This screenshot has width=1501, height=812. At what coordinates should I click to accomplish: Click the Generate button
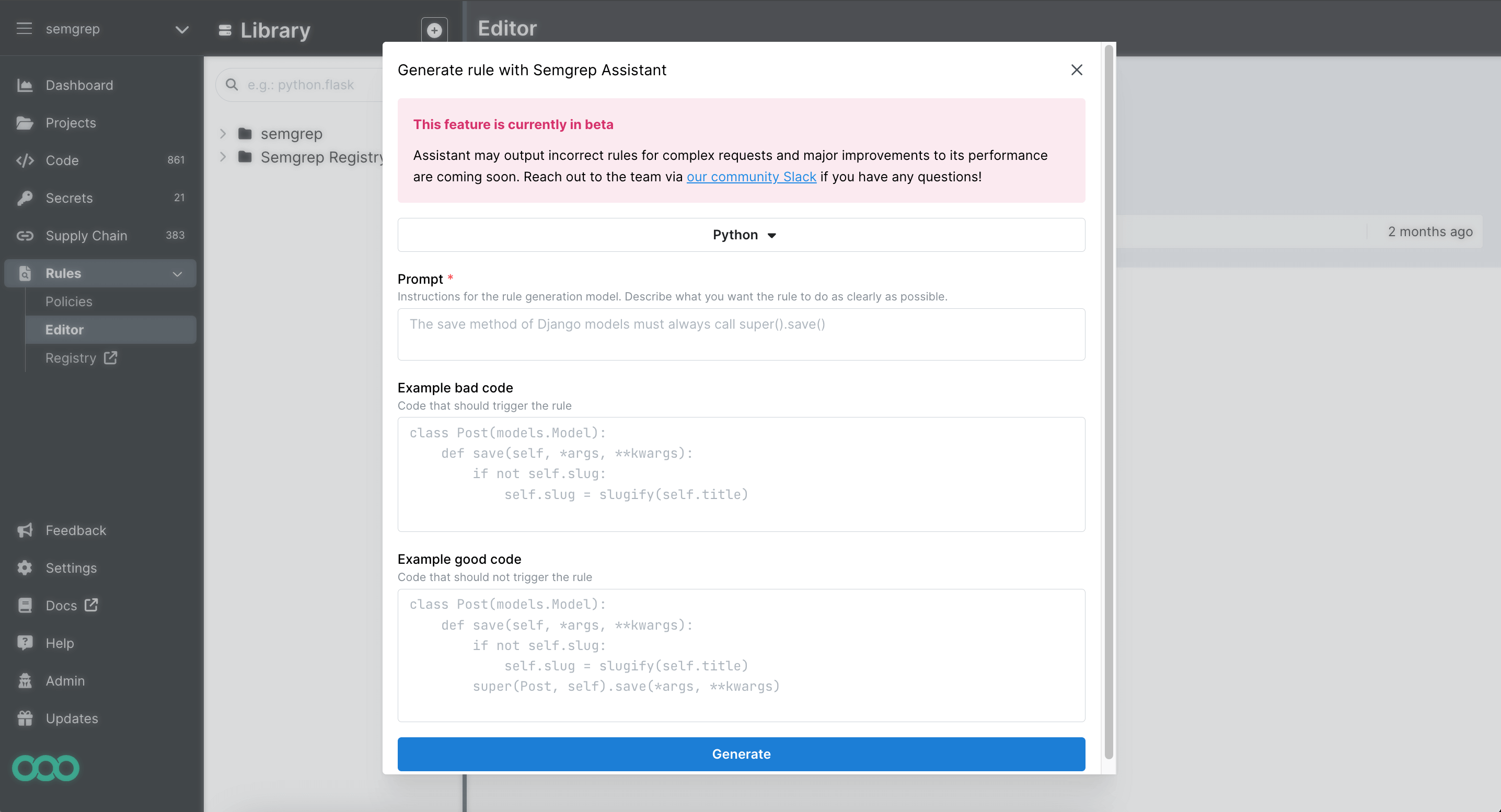tap(741, 754)
